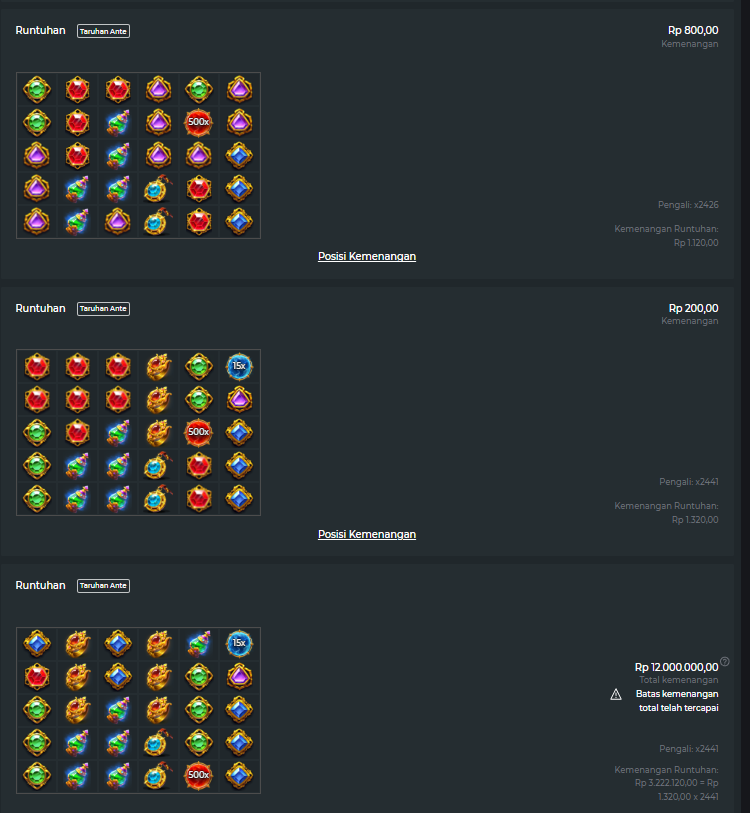Click the vertical scrollbar on the right edge

pyautogui.click(x=745, y=406)
